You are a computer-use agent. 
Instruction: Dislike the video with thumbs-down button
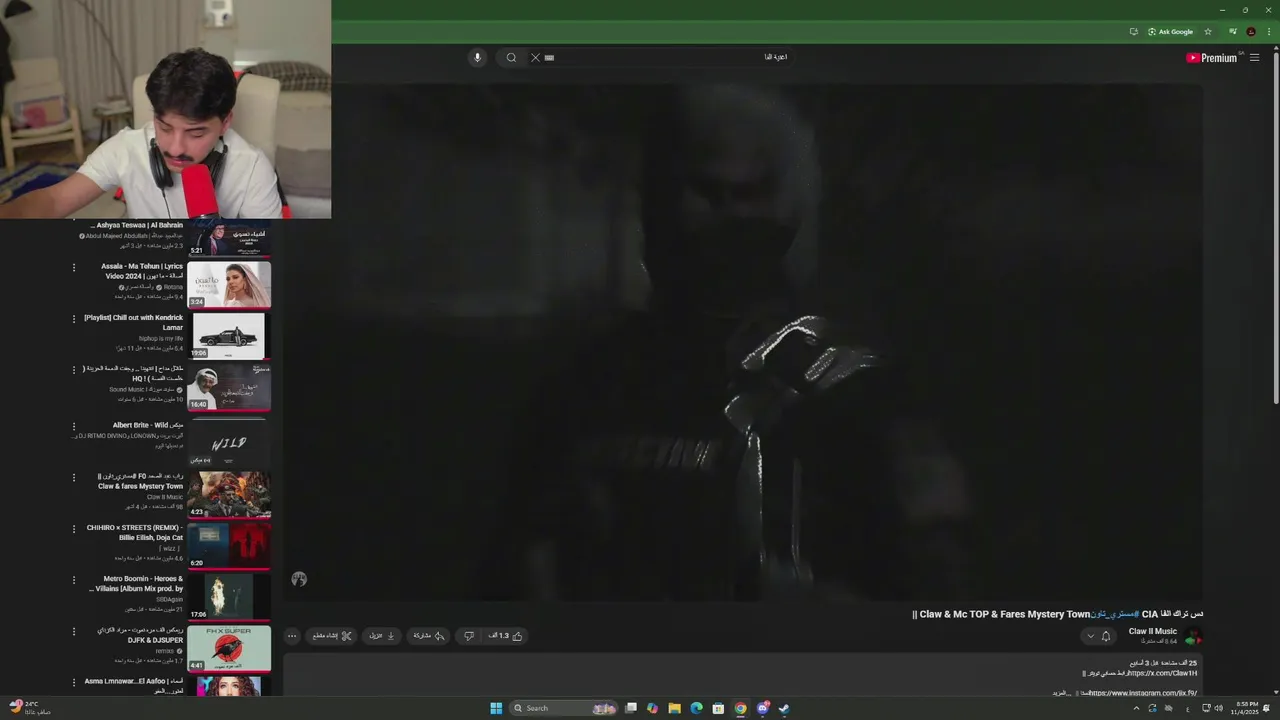(469, 636)
